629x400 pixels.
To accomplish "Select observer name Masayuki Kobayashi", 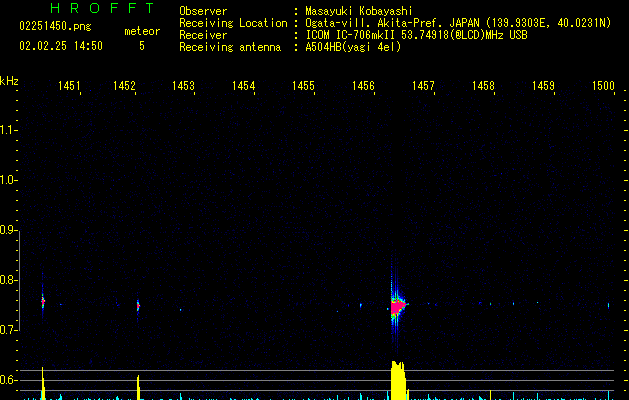I will [358, 11].
